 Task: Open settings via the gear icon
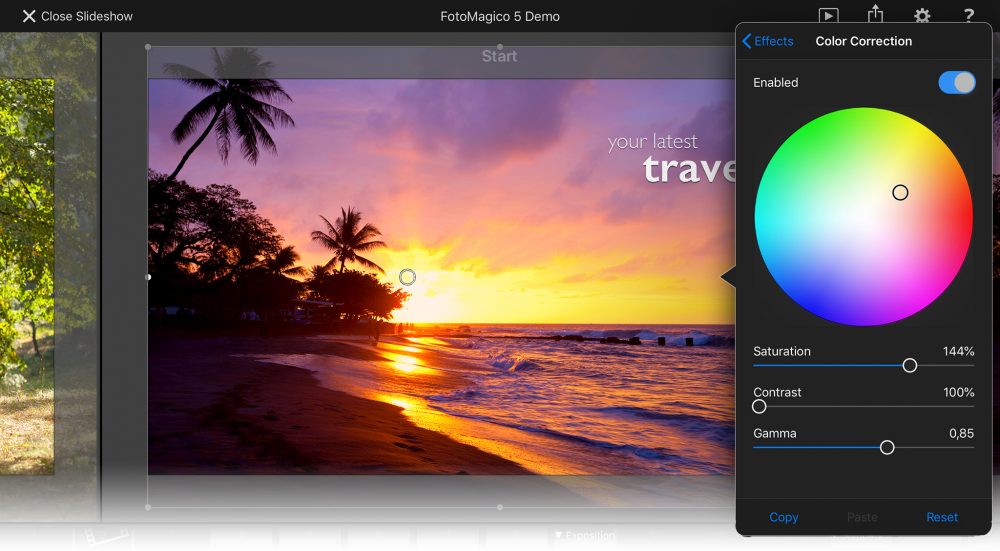point(922,15)
